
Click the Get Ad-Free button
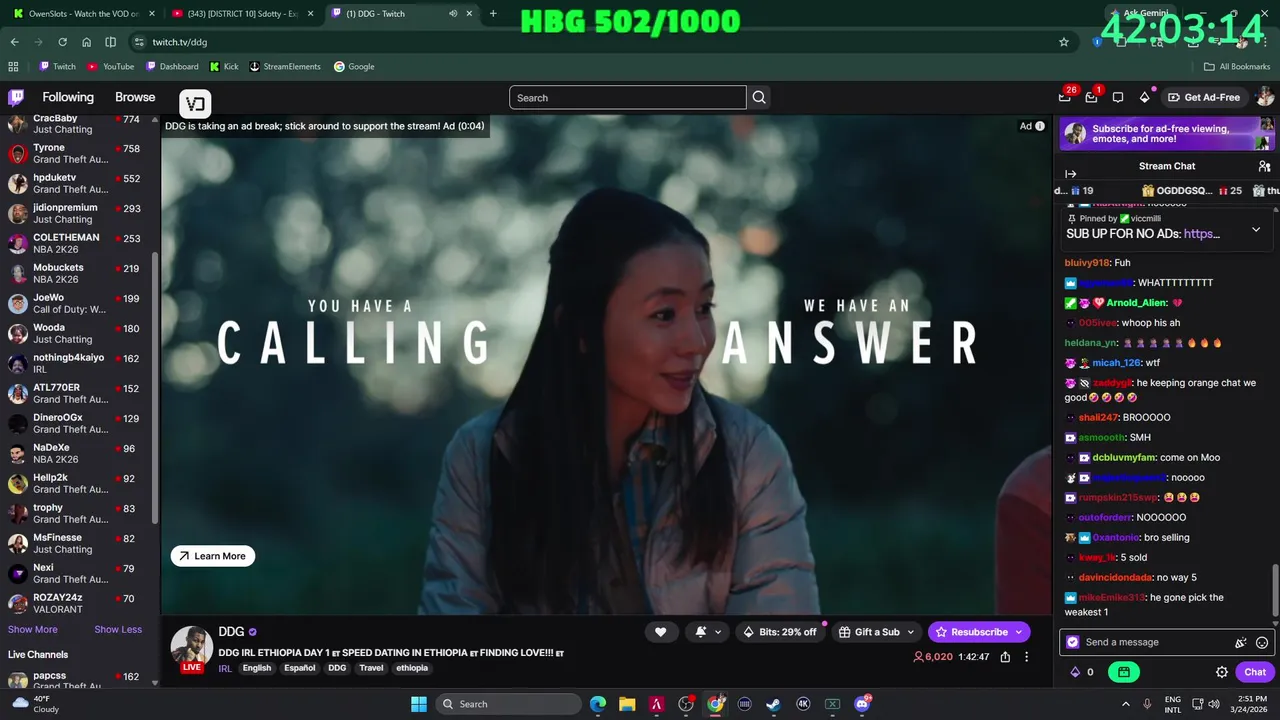pyautogui.click(x=1204, y=97)
